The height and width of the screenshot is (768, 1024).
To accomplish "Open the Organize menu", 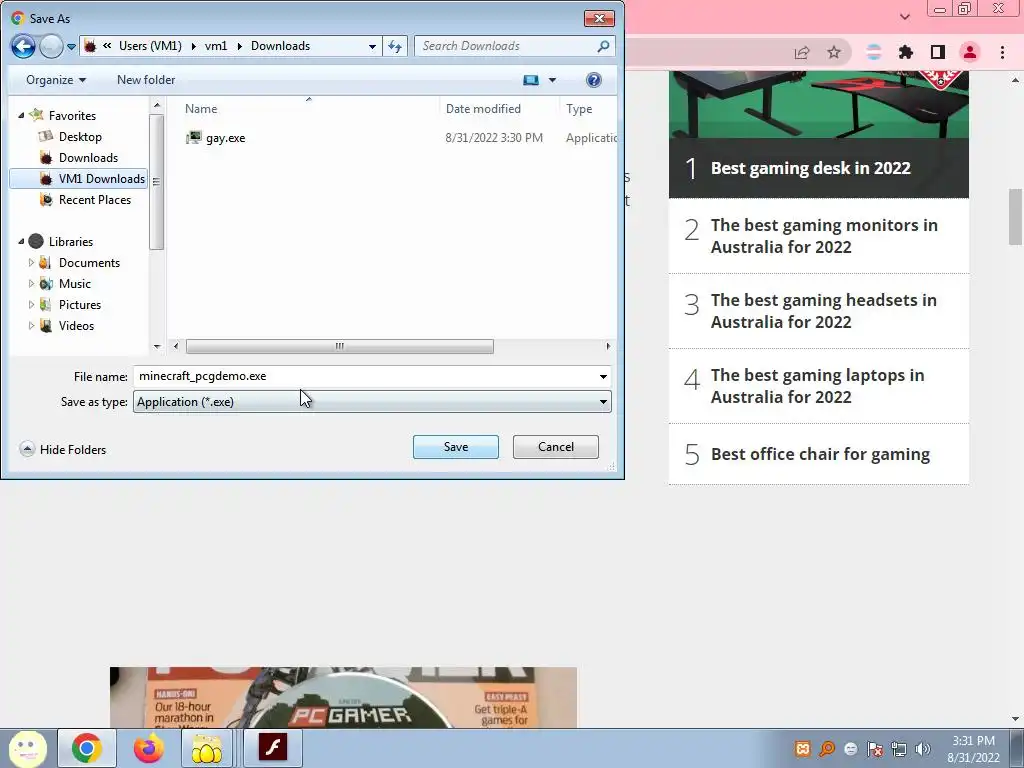I will (56, 80).
